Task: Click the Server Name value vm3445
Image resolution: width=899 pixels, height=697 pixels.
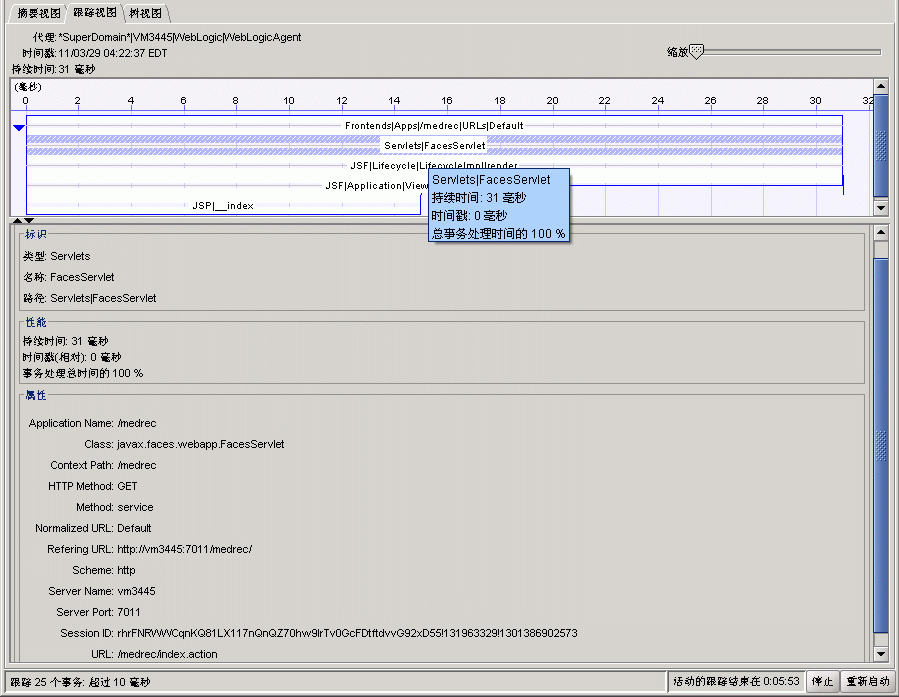Action: point(136,591)
